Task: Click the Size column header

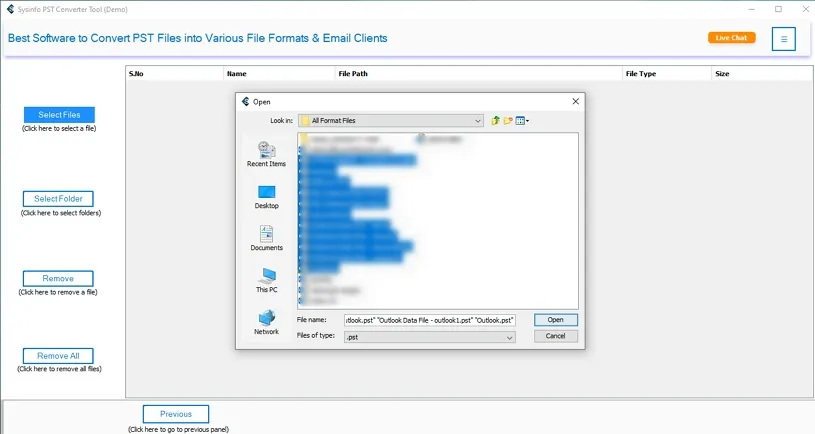Action: 762,74
